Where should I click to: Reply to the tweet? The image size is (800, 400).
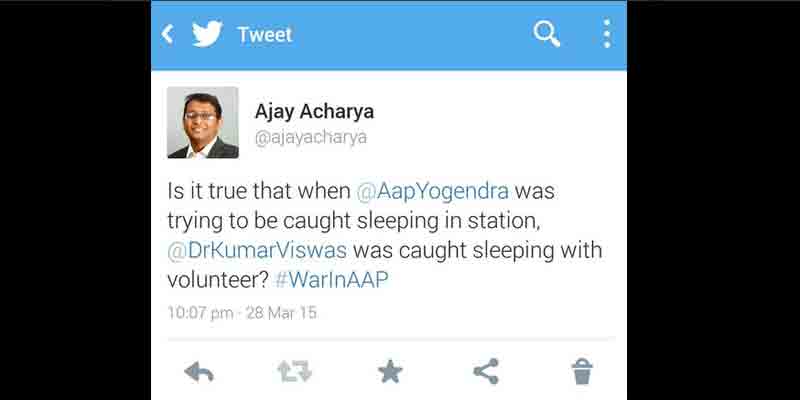(x=199, y=371)
